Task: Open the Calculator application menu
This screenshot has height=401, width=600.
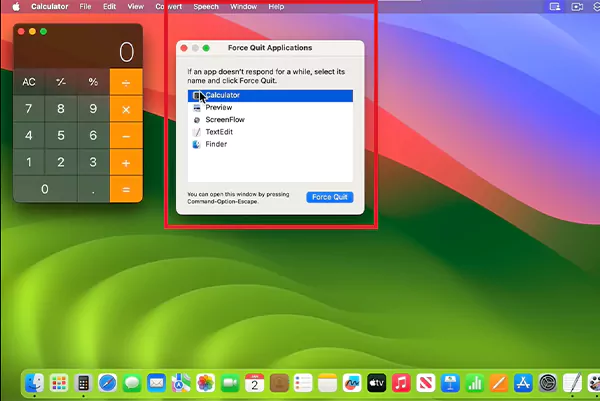Action: tap(50, 7)
